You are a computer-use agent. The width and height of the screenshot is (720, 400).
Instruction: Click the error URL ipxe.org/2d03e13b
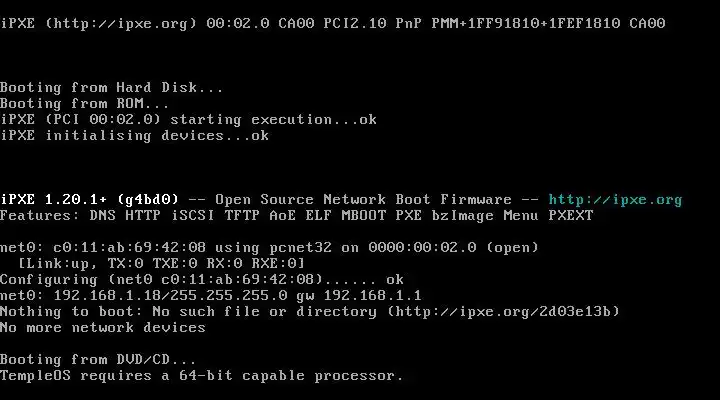point(503,312)
